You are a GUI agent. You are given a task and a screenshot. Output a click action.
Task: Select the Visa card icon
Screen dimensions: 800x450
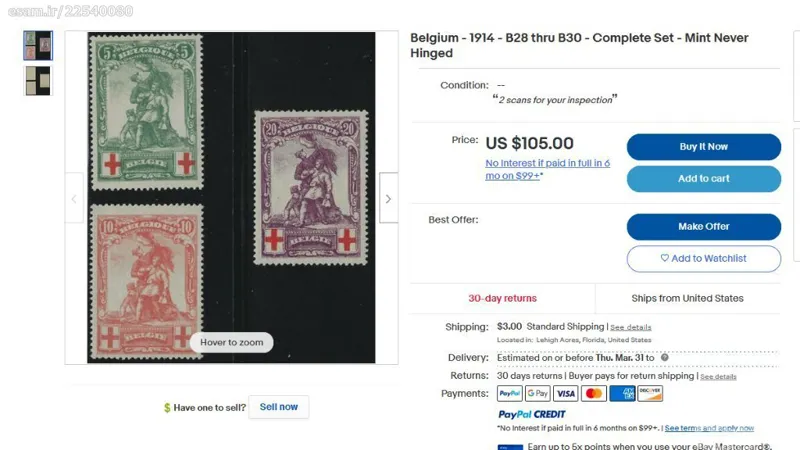566,393
